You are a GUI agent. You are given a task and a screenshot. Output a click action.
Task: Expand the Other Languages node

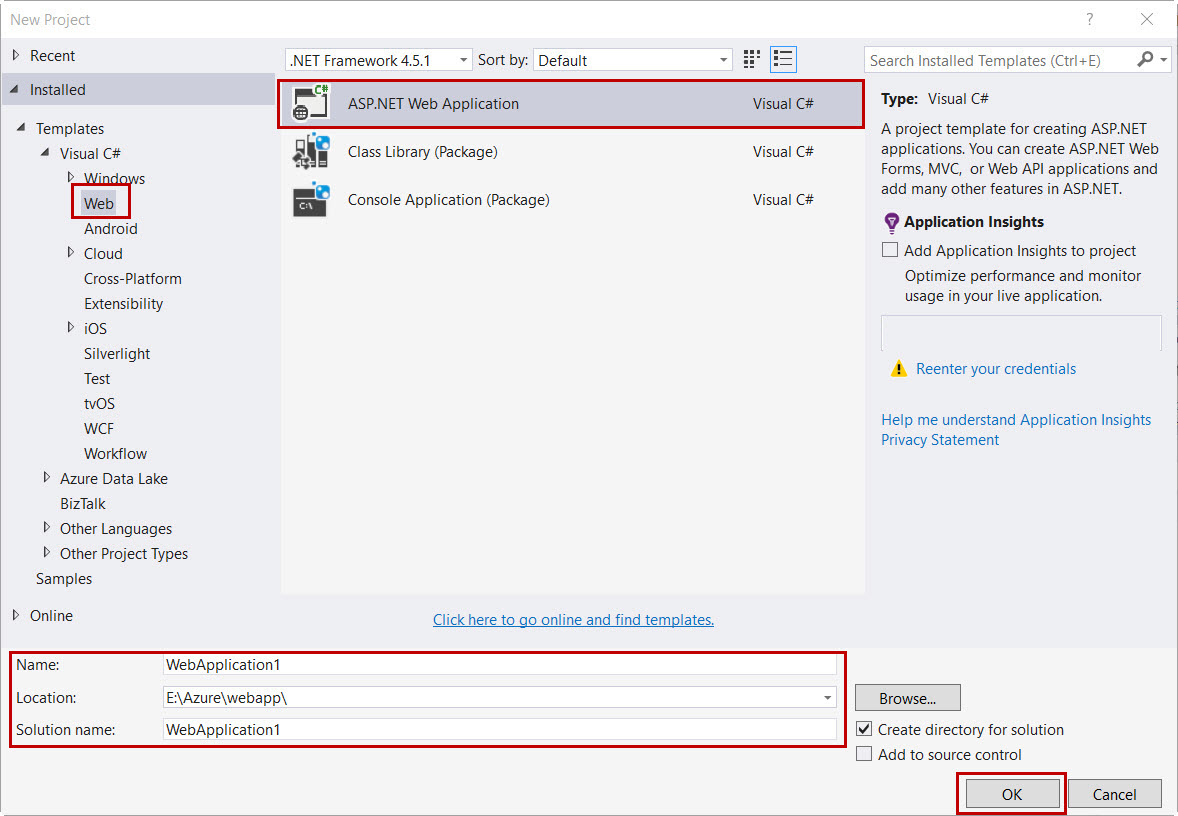pyautogui.click(x=47, y=527)
